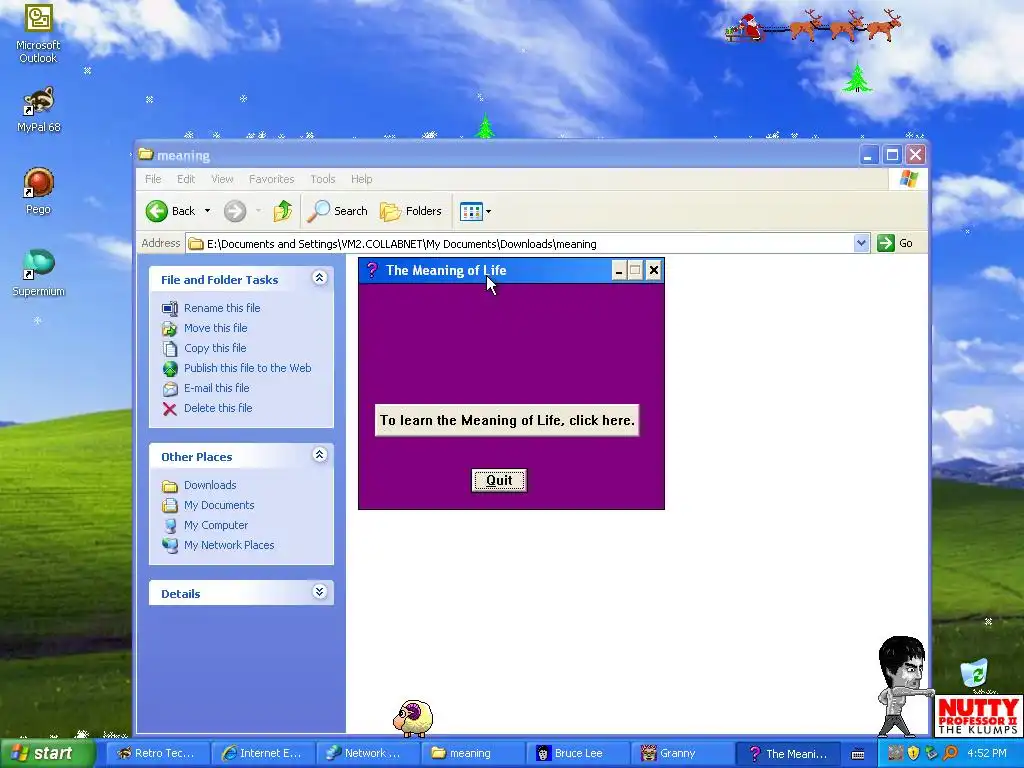
Task: Click the Quit button
Action: pos(499,481)
